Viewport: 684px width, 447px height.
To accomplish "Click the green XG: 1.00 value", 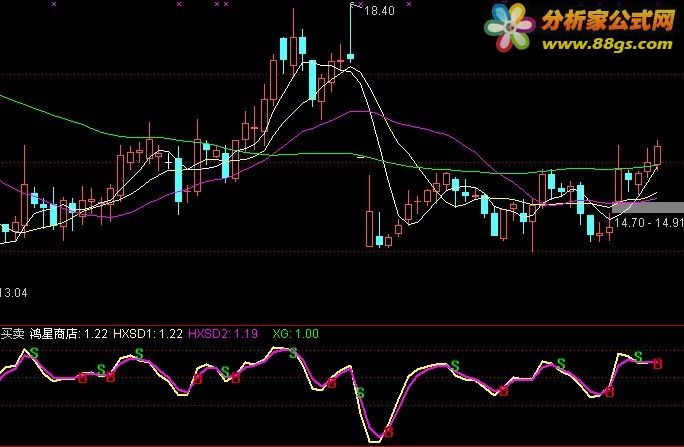I will point(295,334).
